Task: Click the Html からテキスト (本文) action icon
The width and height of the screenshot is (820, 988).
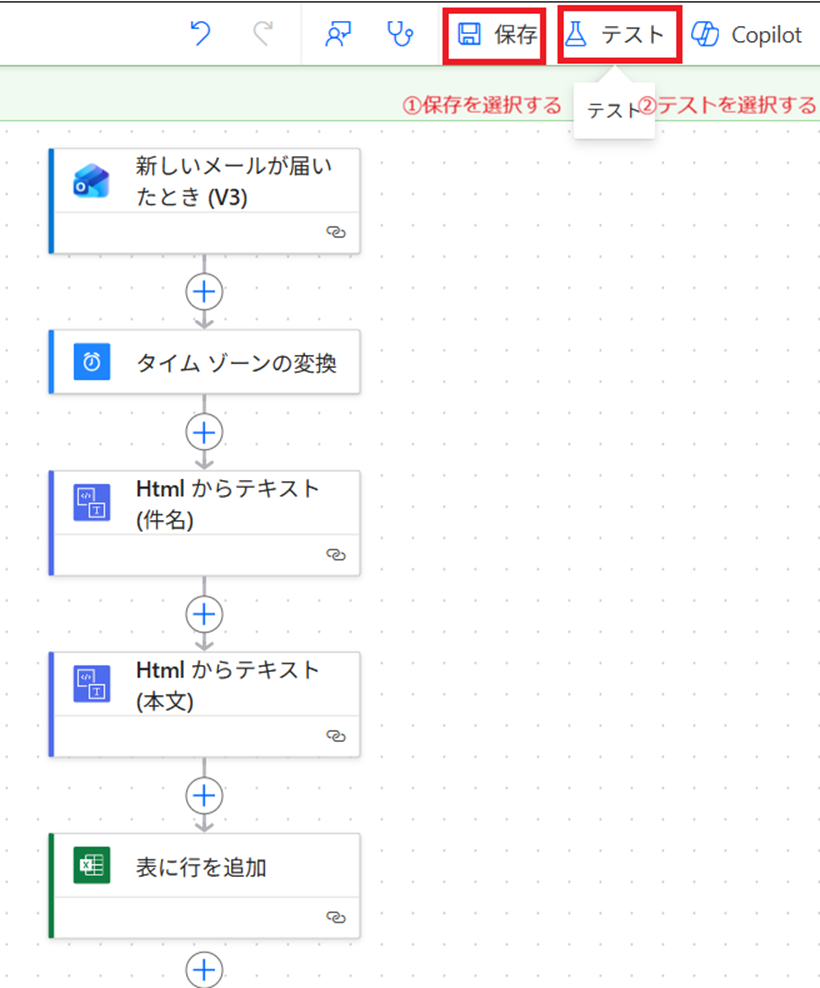Action: 92,683
